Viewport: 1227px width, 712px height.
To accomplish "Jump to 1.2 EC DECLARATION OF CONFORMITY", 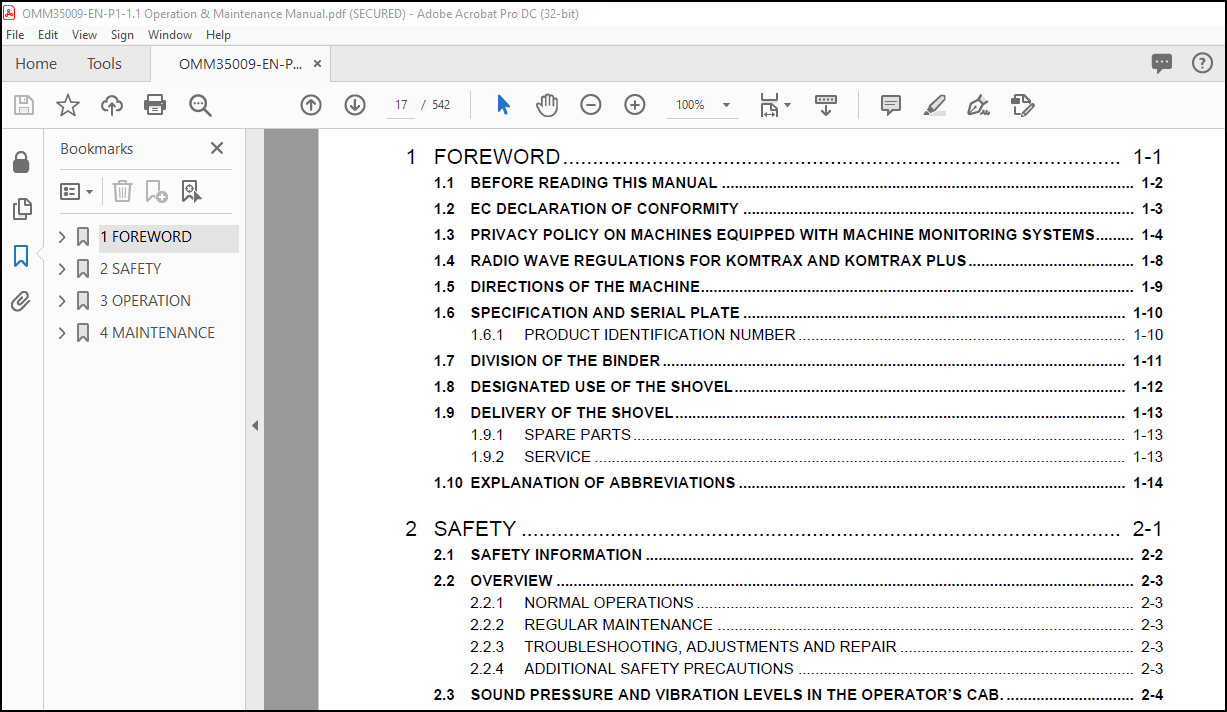I will pyautogui.click(x=604, y=209).
